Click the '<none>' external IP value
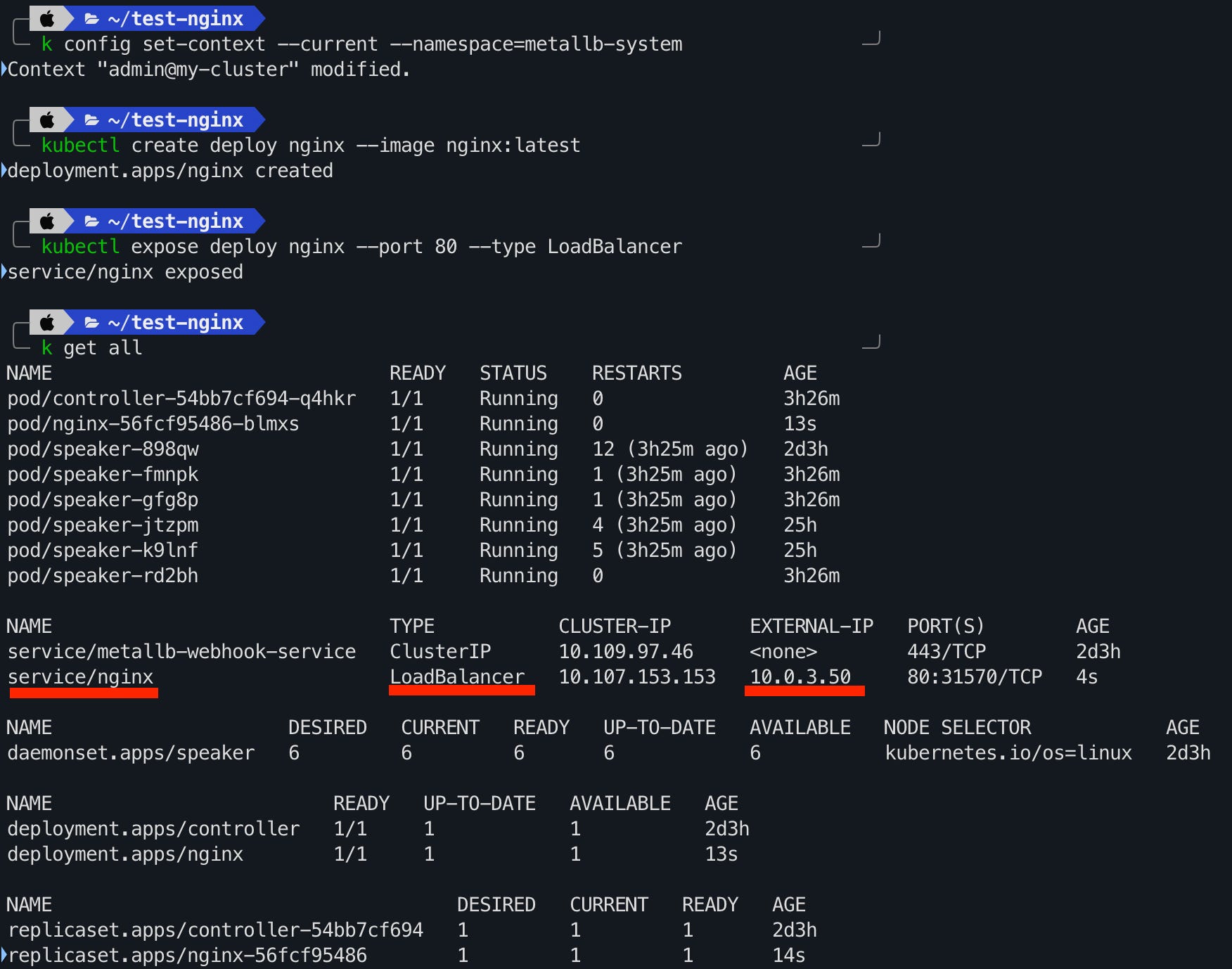Image resolution: width=1232 pixels, height=969 pixels. [x=783, y=652]
